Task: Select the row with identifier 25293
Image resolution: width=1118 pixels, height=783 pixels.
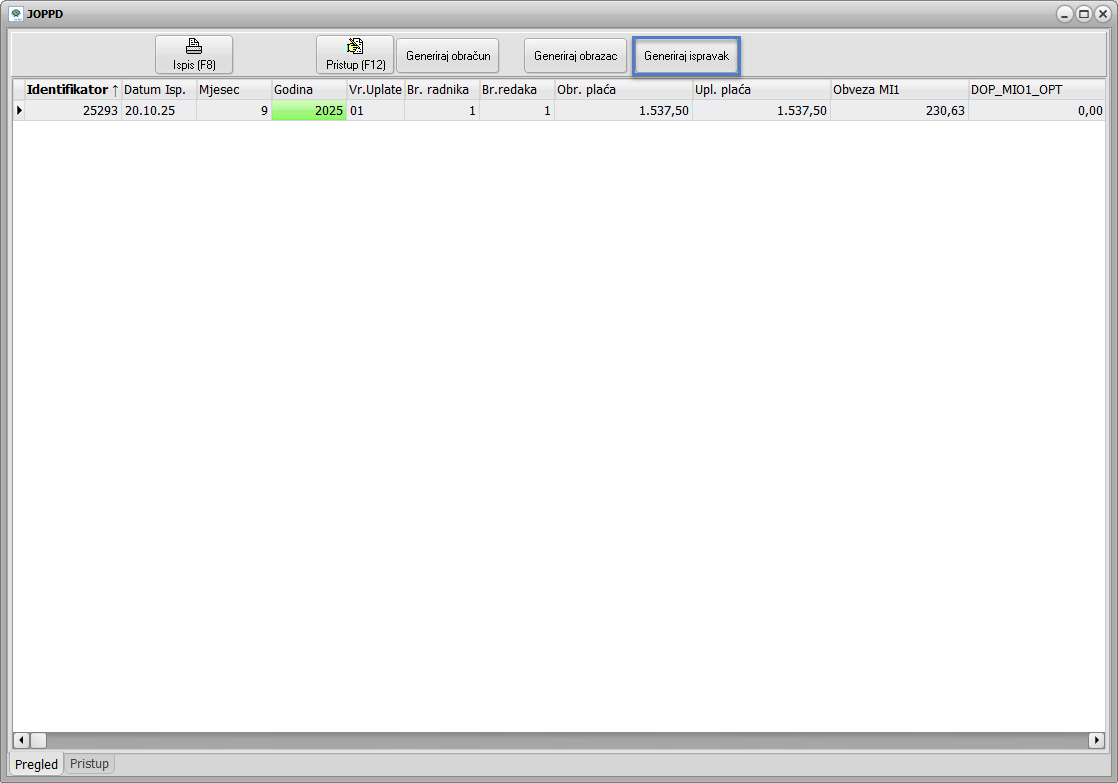Action: [x=72, y=111]
